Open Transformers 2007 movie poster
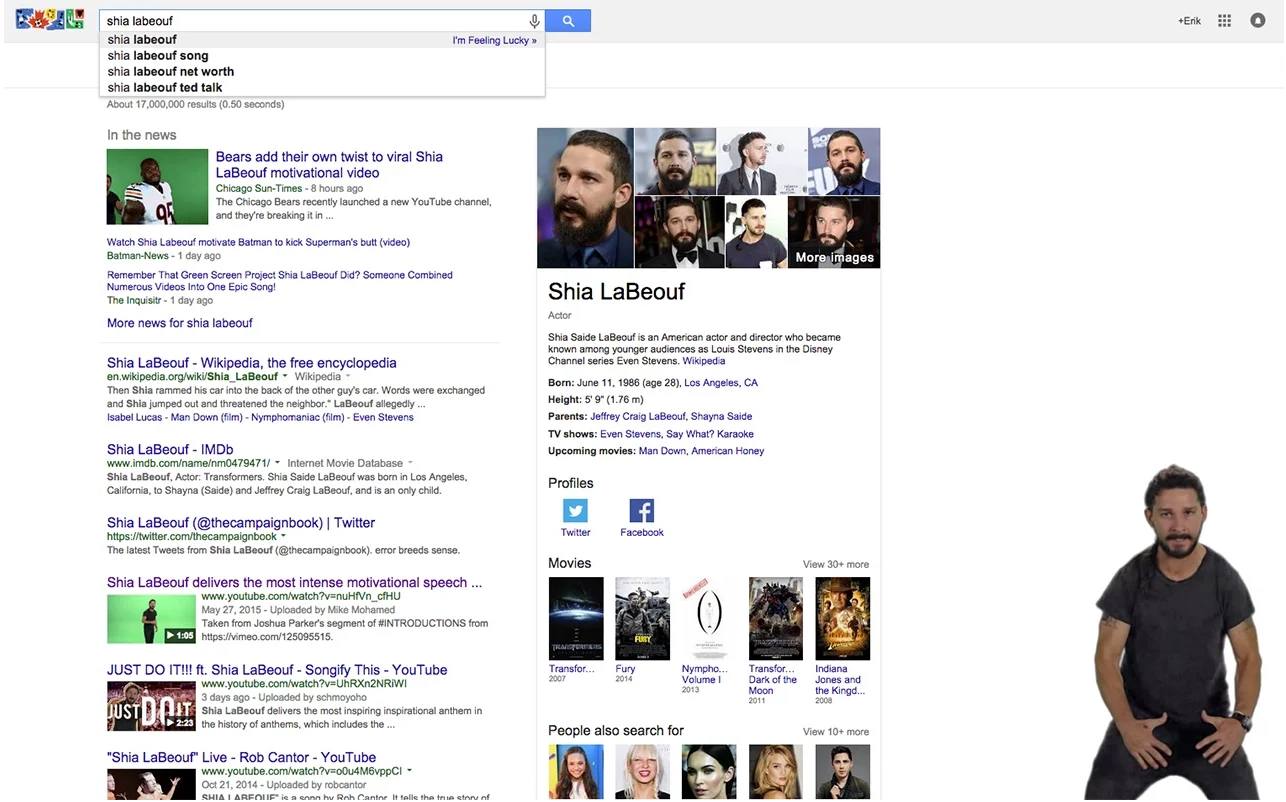This screenshot has width=1286, height=802. point(576,618)
